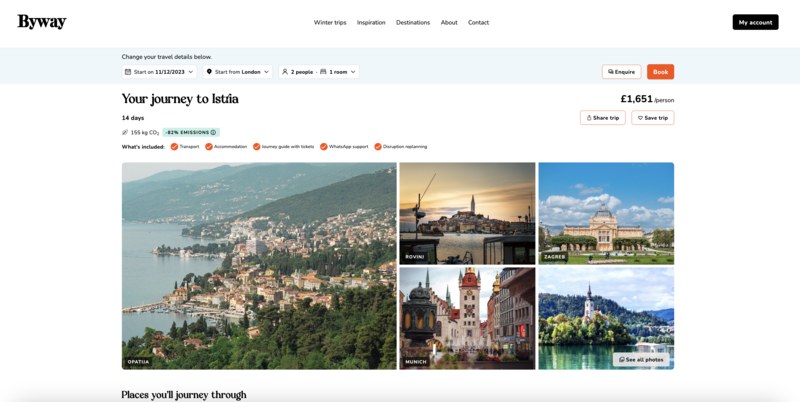Open the start date dropdown
The image size is (800, 402).
tap(160, 72)
